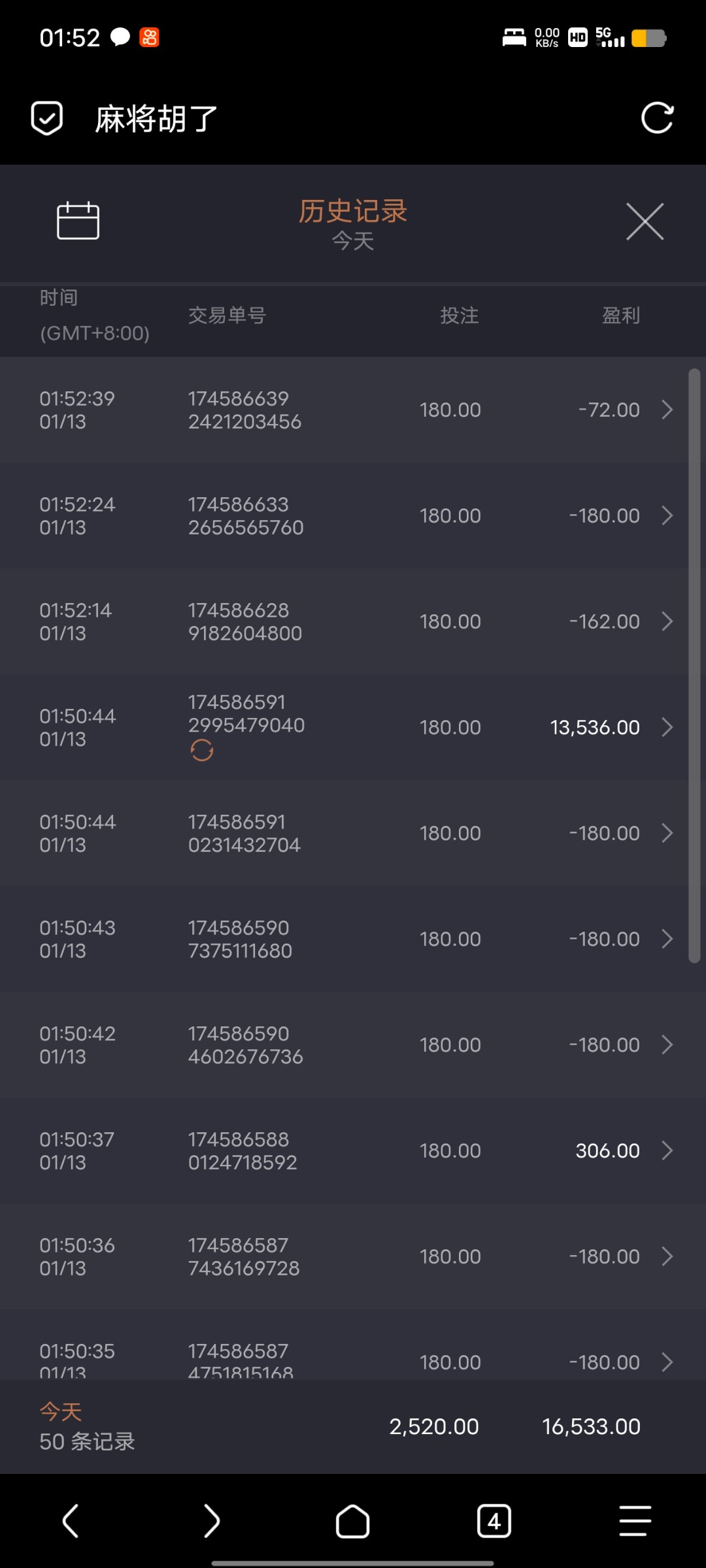The height and width of the screenshot is (1568, 706).
Task: Expand the 13,536.00 profit record
Action: 667,727
